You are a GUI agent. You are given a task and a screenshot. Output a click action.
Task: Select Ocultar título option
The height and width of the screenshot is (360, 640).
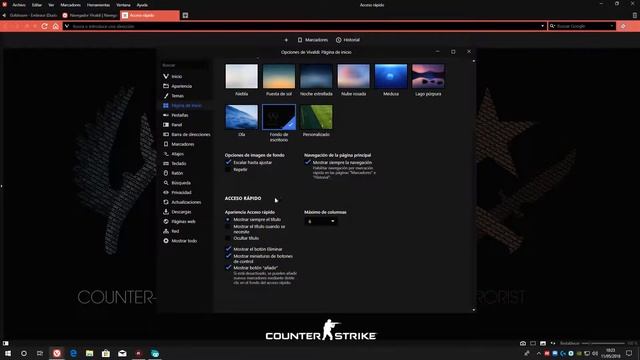pos(228,238)
